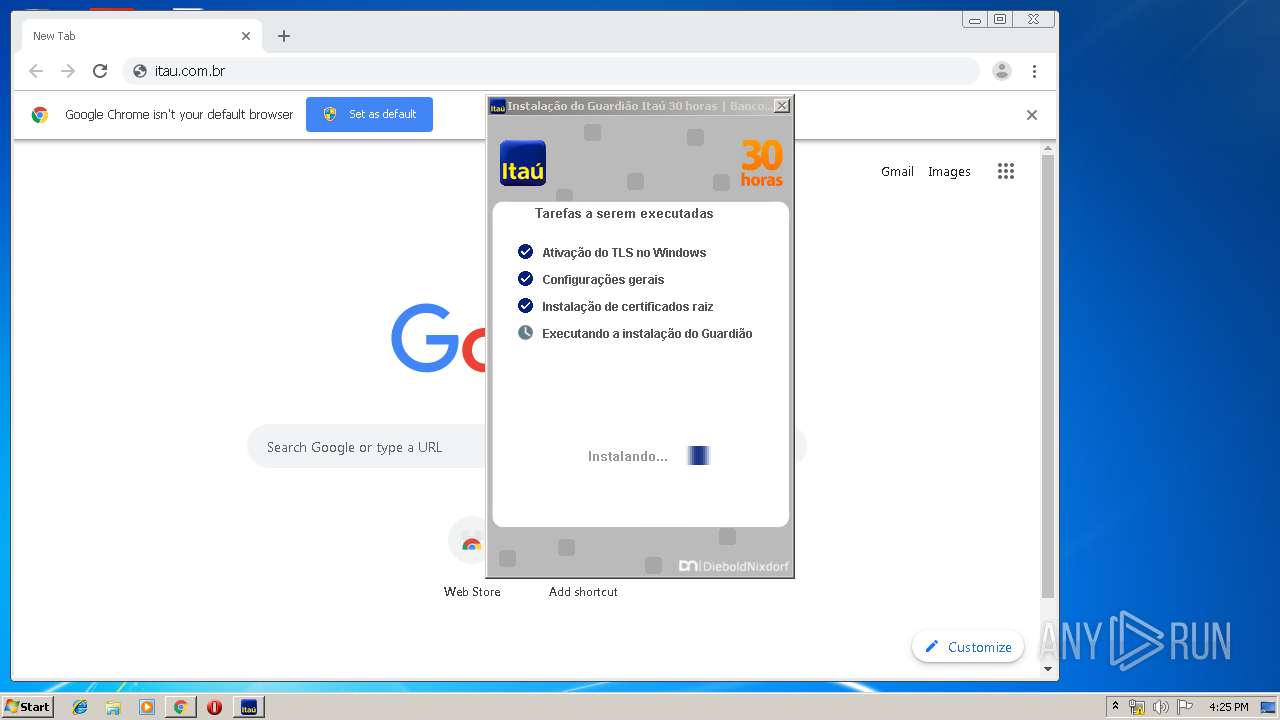Open Google Images link

pyautogui.click(x=949, y=171)
